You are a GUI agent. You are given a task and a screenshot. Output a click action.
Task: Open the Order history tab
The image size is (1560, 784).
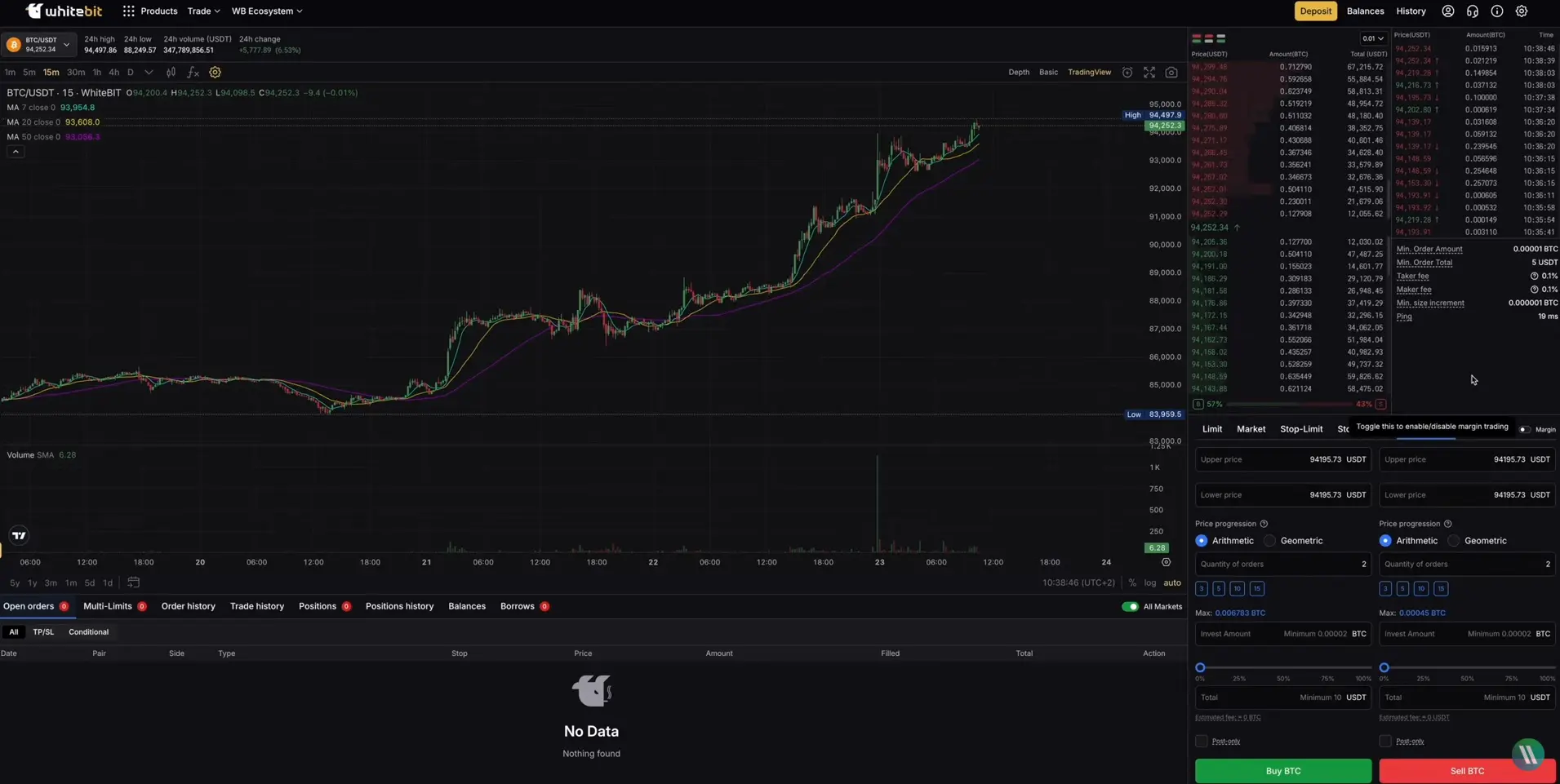tap(188, 606)
